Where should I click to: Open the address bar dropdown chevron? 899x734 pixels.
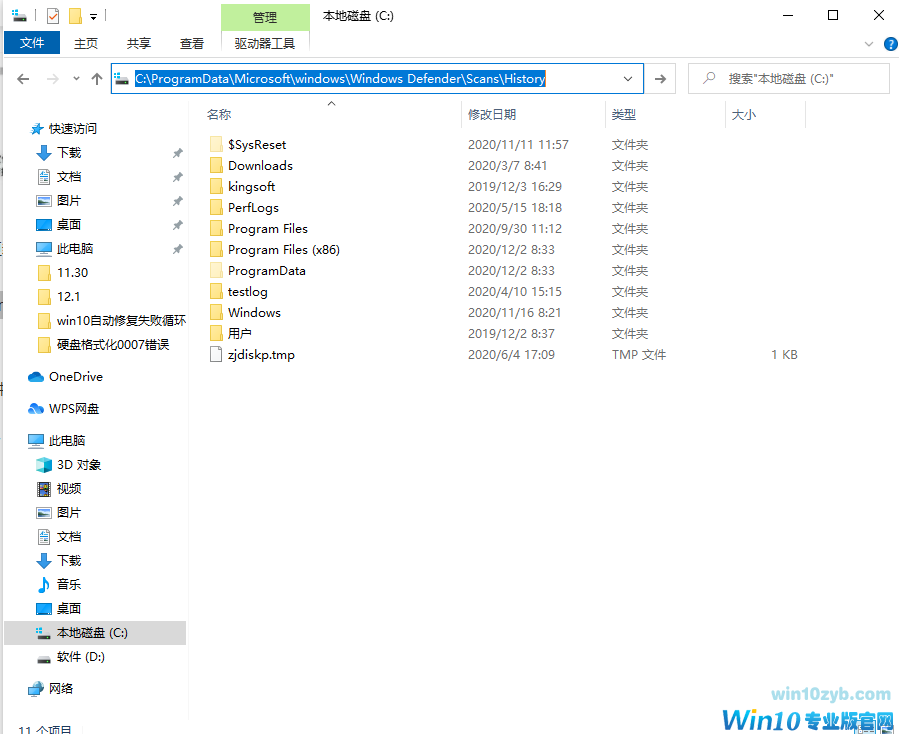click(x=628, y=78)
